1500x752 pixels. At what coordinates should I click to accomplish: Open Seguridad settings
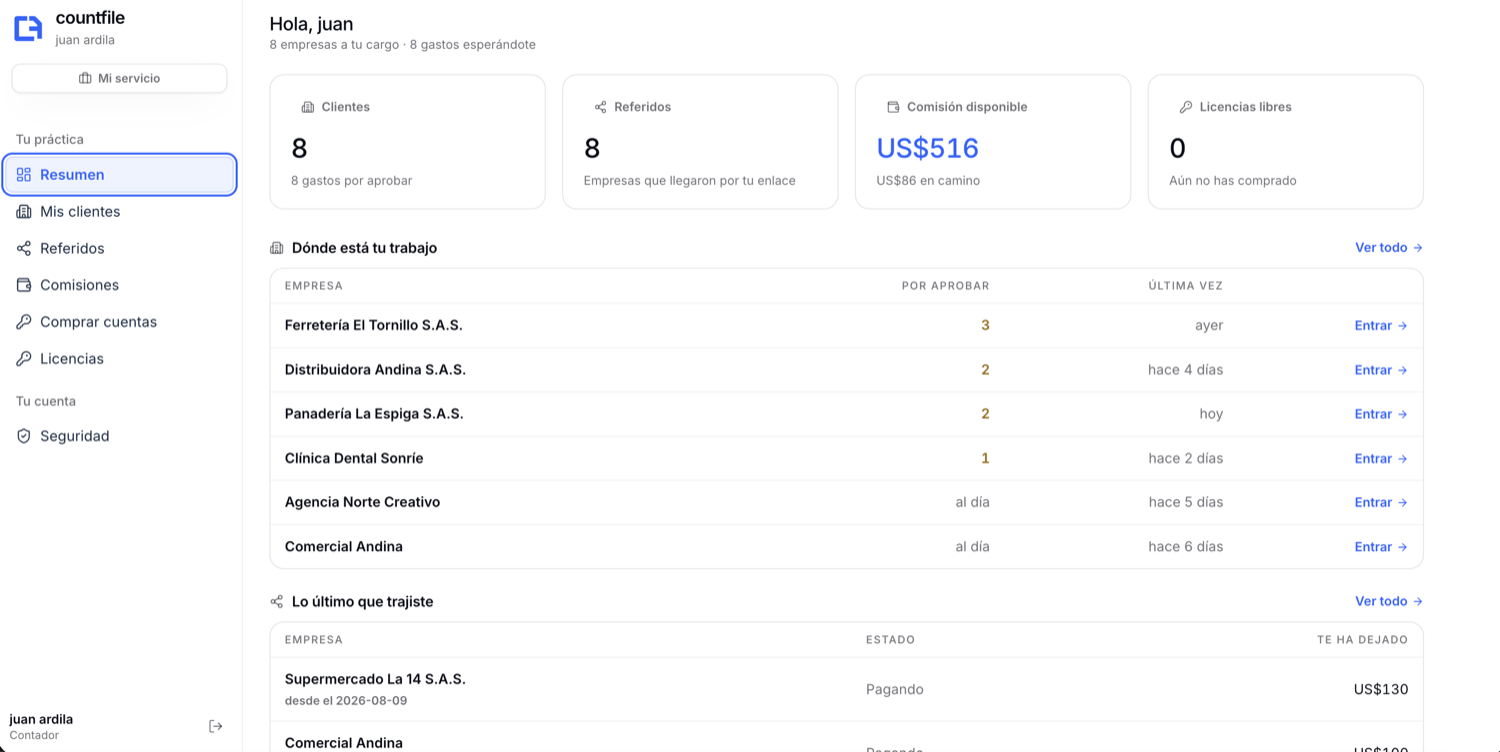[x=120, y=436]
